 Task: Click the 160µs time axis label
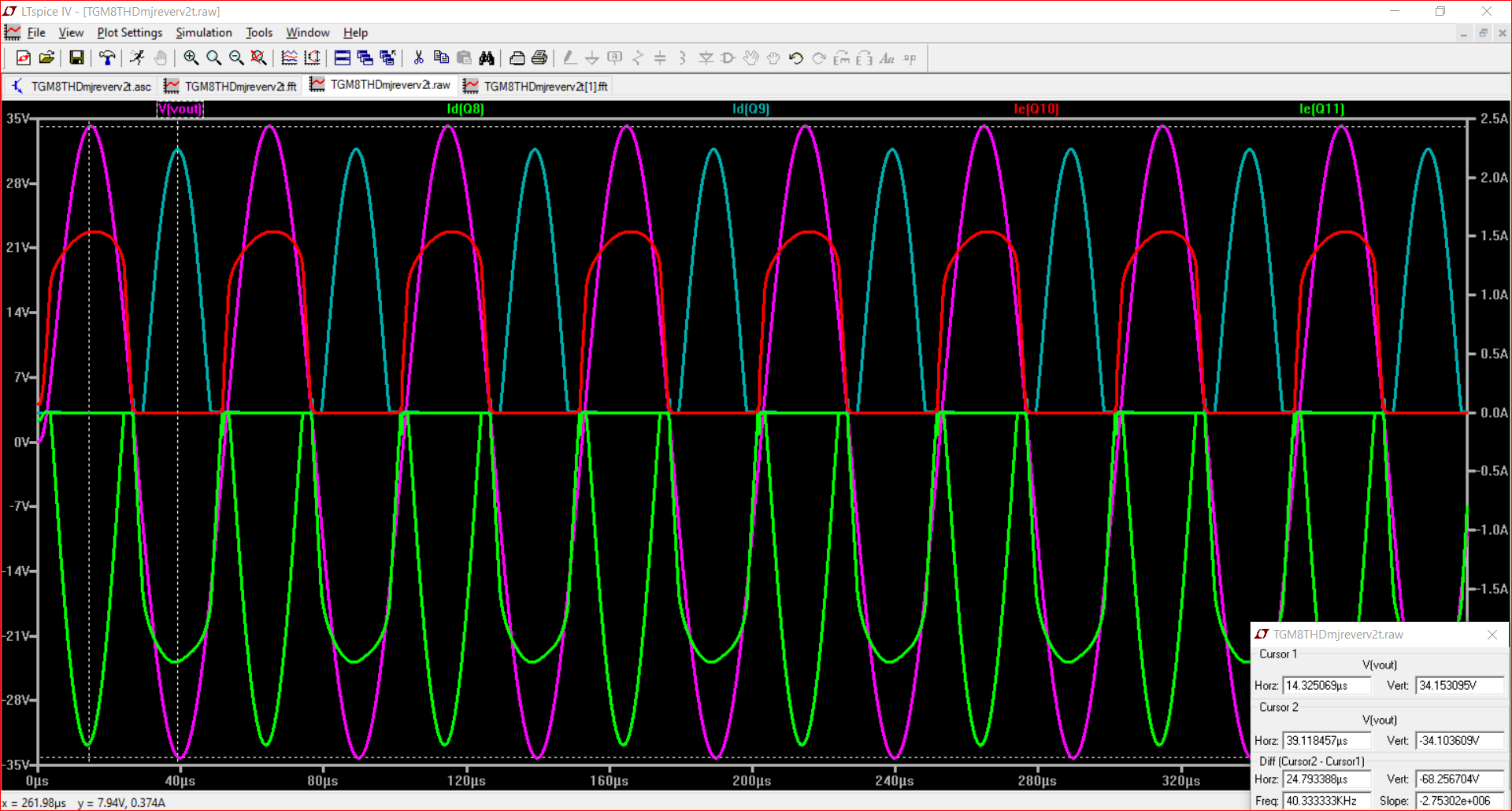(x=609, y=781)
